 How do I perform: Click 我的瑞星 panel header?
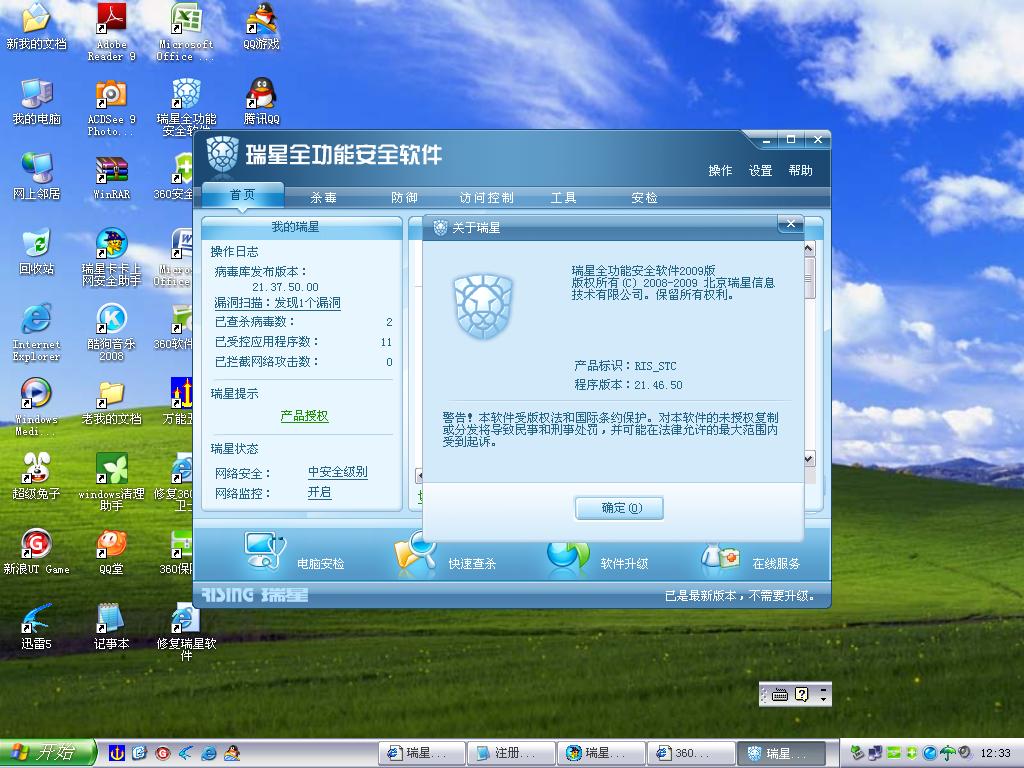pos(295,227)
